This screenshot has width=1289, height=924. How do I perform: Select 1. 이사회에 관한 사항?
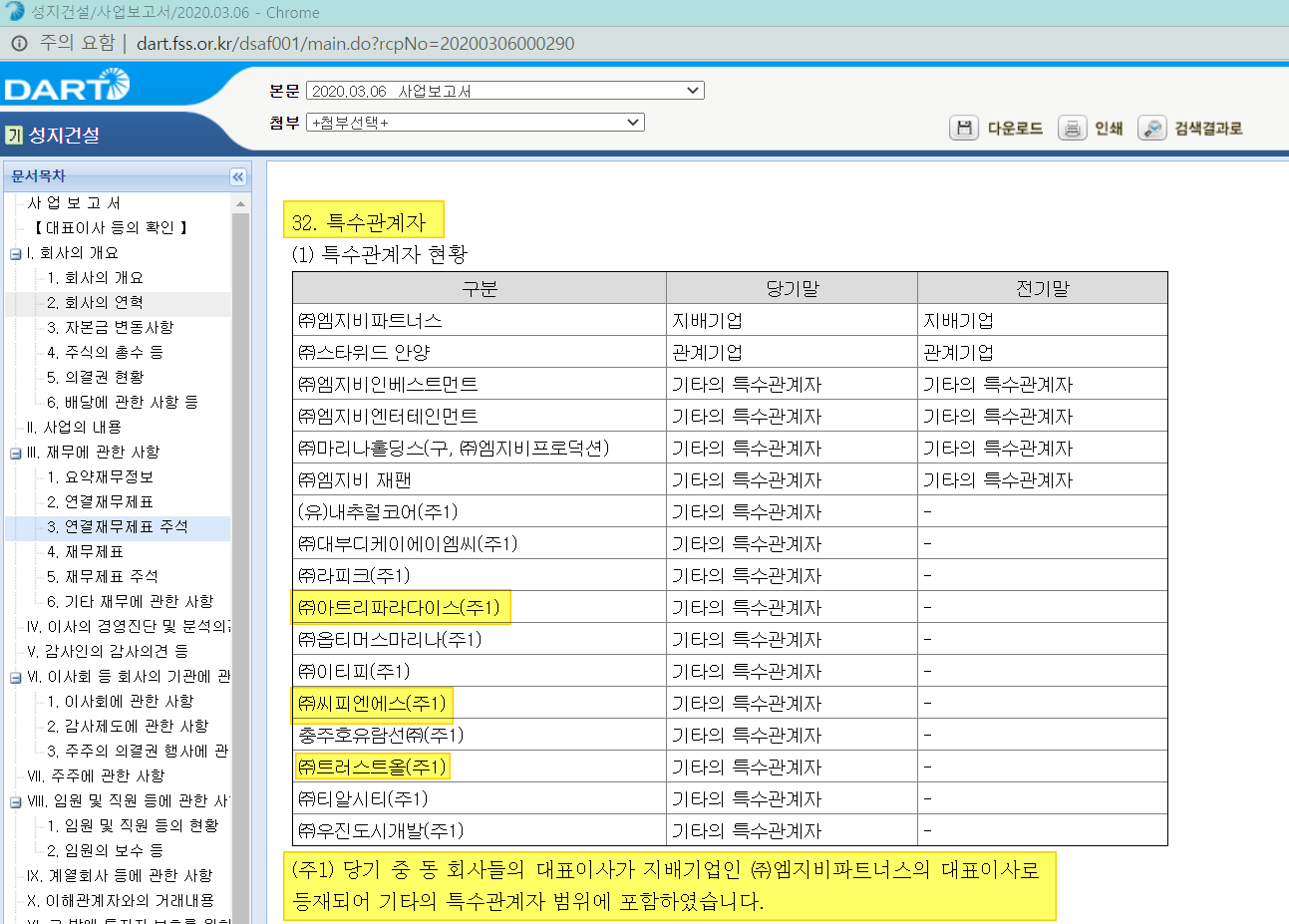[x=120, y=702]
